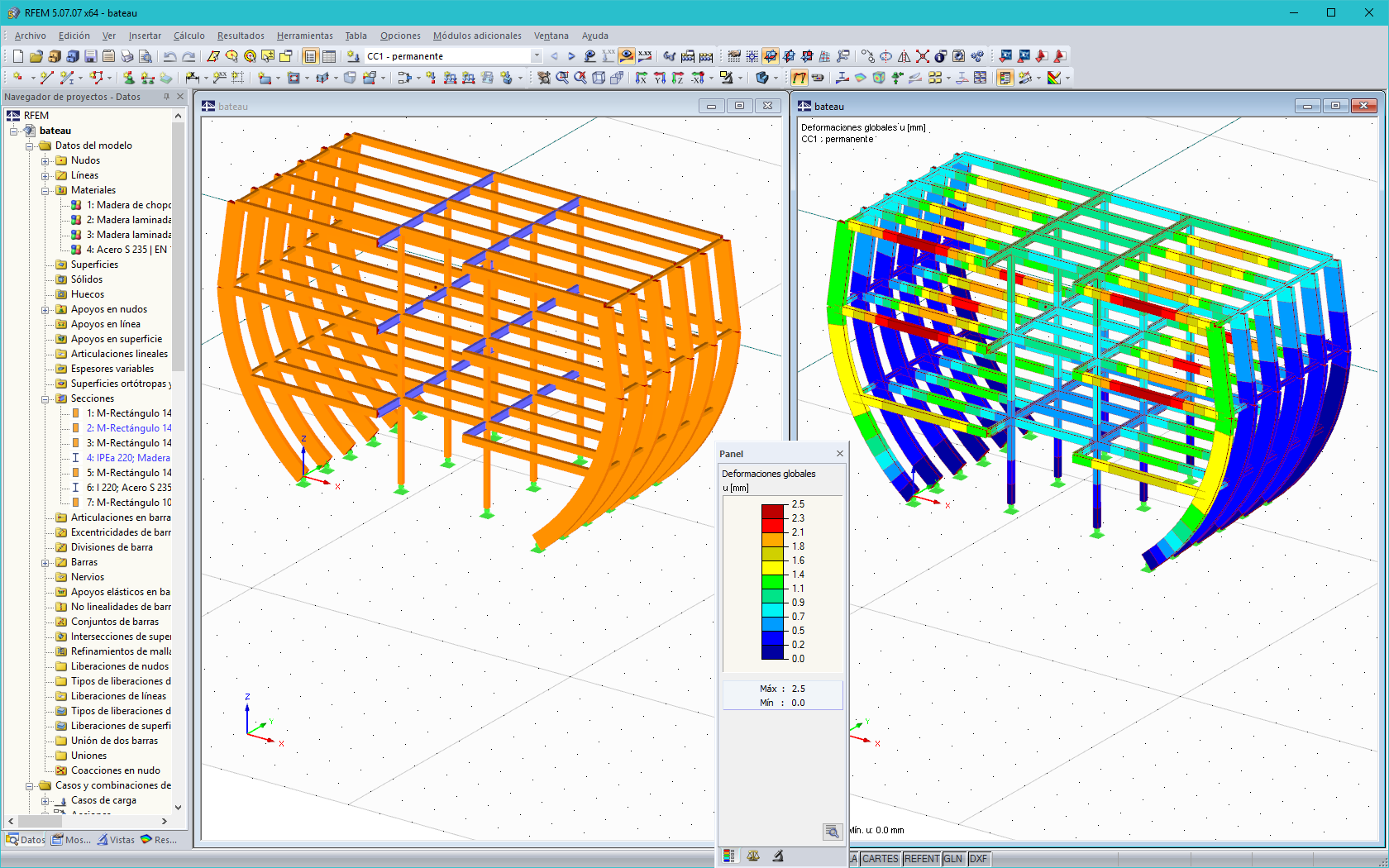Open the Cálculo menu
This screenshot has width=1389, height=868.
tap(189, 36)
